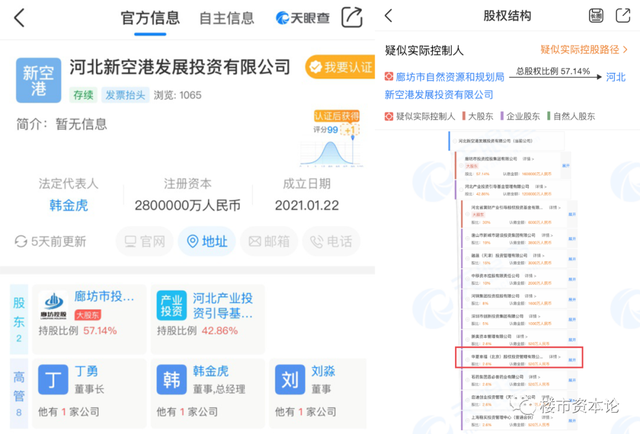Tap the 5天前更新 refresh icon
This screenshot has width=640, height=434.
tap(21, 241)
